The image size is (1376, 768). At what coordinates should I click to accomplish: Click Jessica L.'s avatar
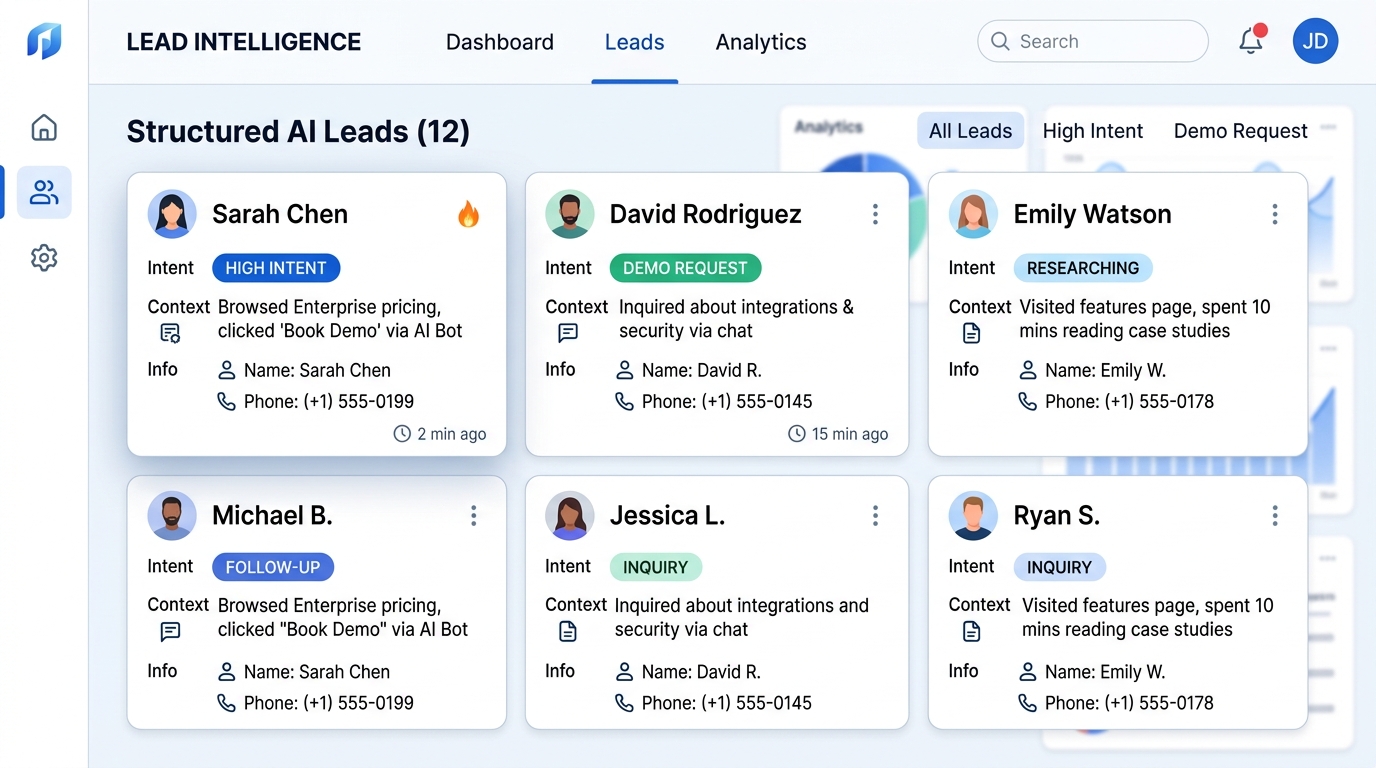tap(570, 515)
